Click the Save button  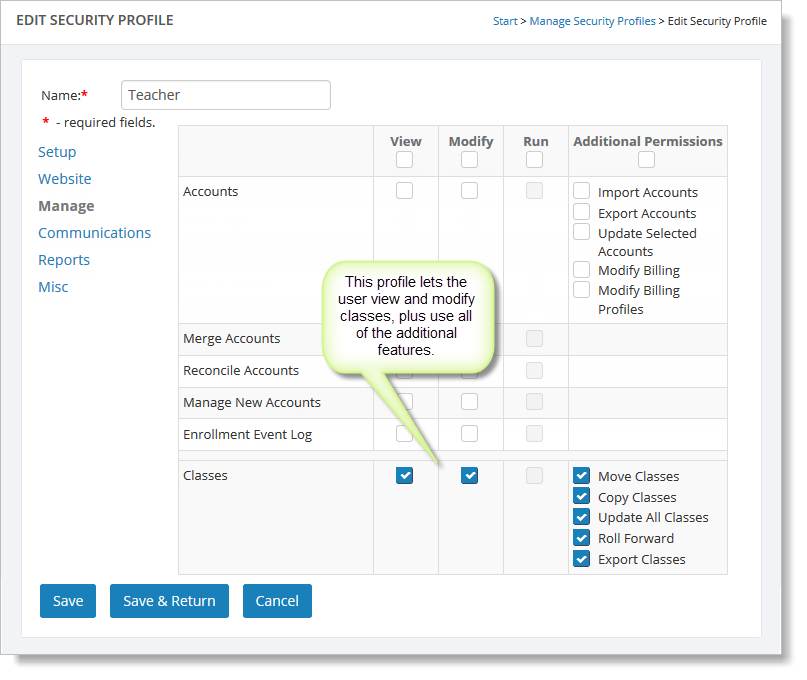click(68, 601)
